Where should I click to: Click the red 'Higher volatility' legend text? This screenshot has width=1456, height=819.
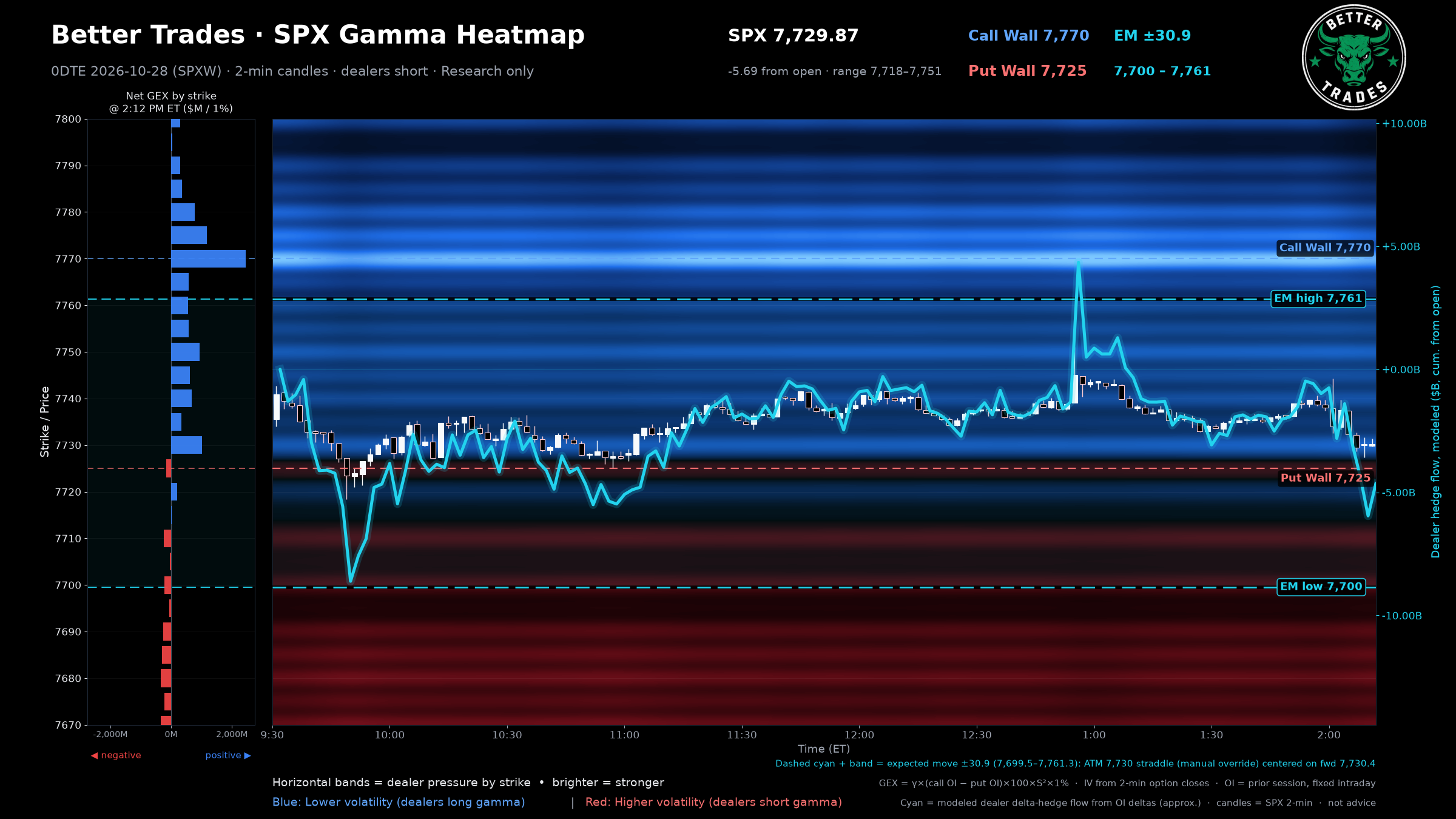[713, 802]
